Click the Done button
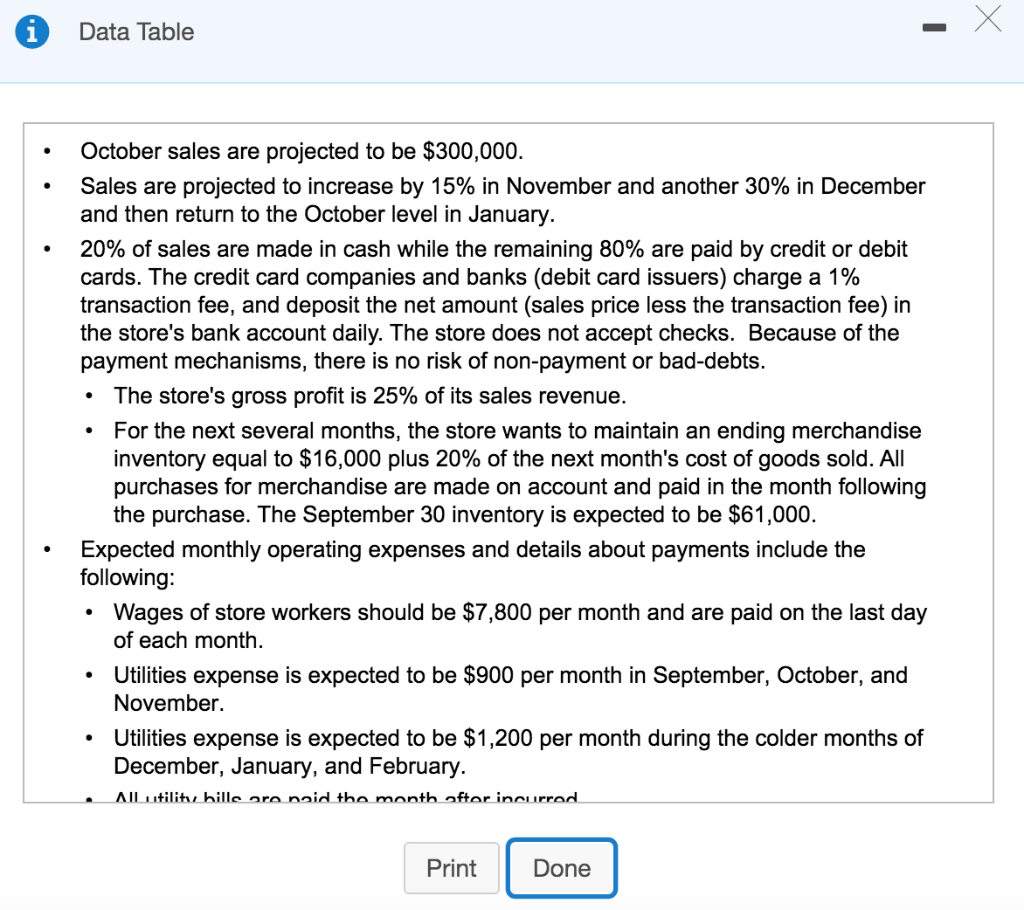Image resolution: width=1024 pixels, height=910 pixels. [561, 868]
